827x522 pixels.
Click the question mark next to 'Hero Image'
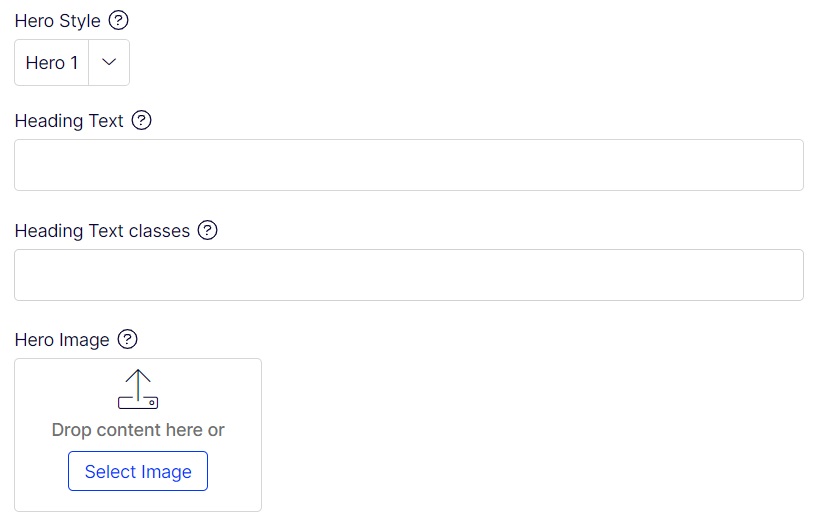[x=127, y=340]
